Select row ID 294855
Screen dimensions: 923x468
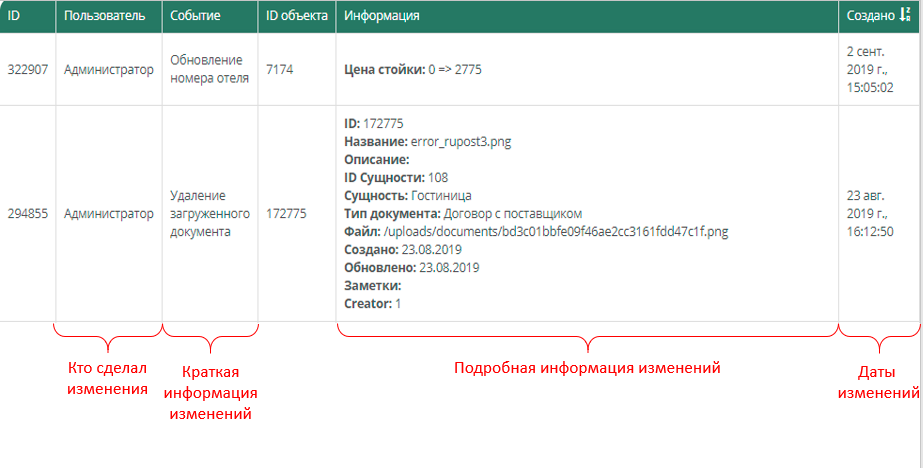[28, 214]
